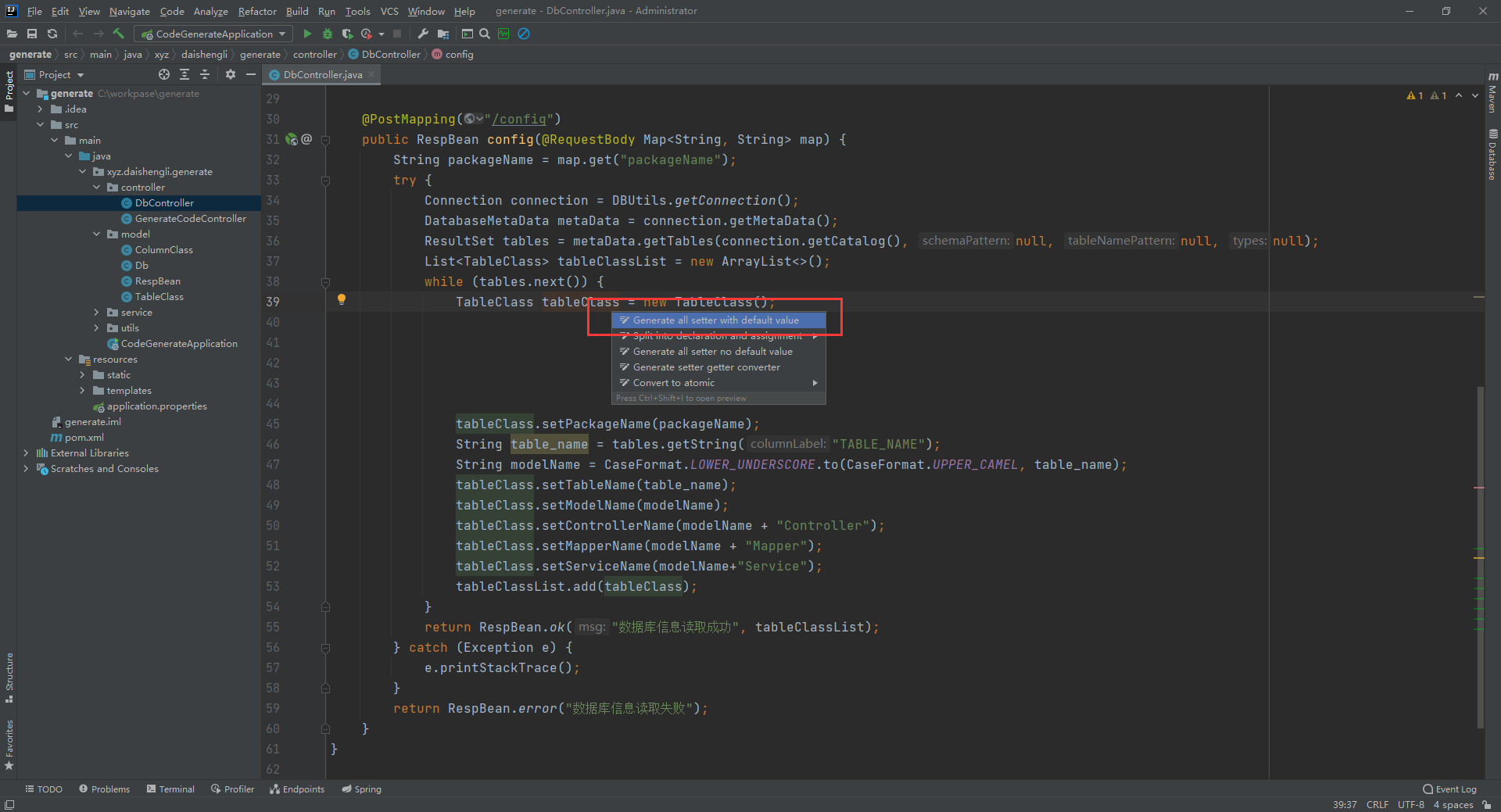
Task: Click the config method breadcrumb
Action: click(453, 54)
